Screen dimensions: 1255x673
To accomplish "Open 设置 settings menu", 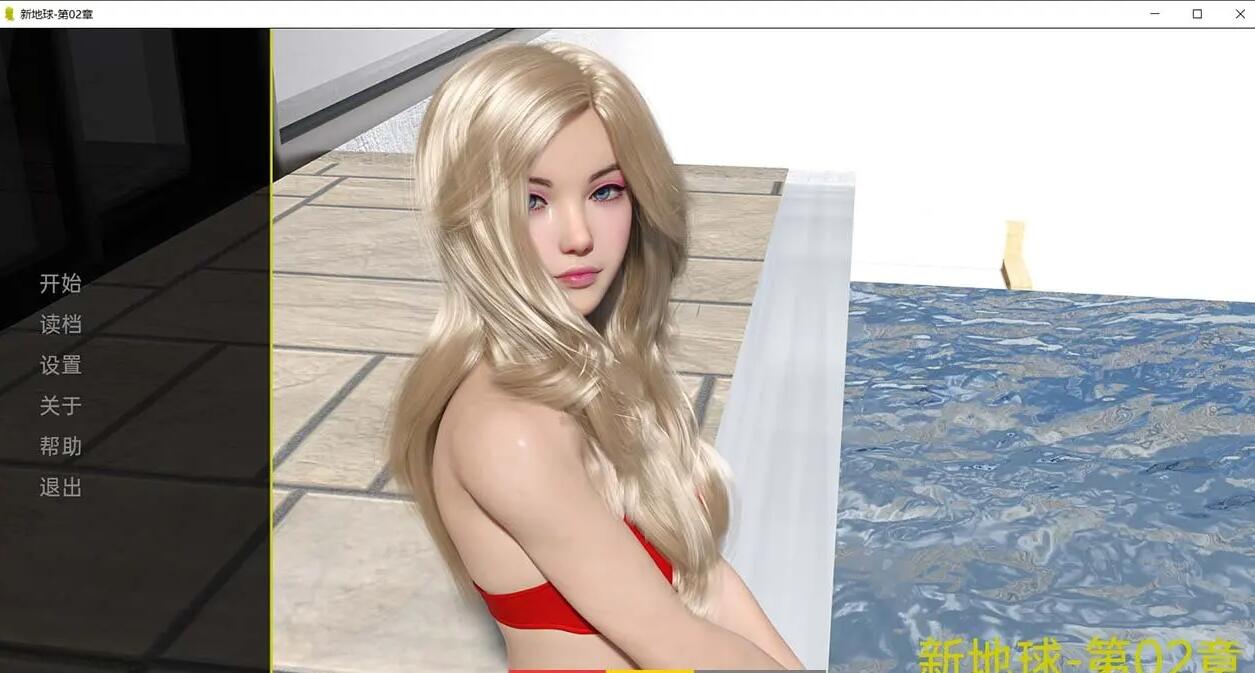I will click(60, 365).
